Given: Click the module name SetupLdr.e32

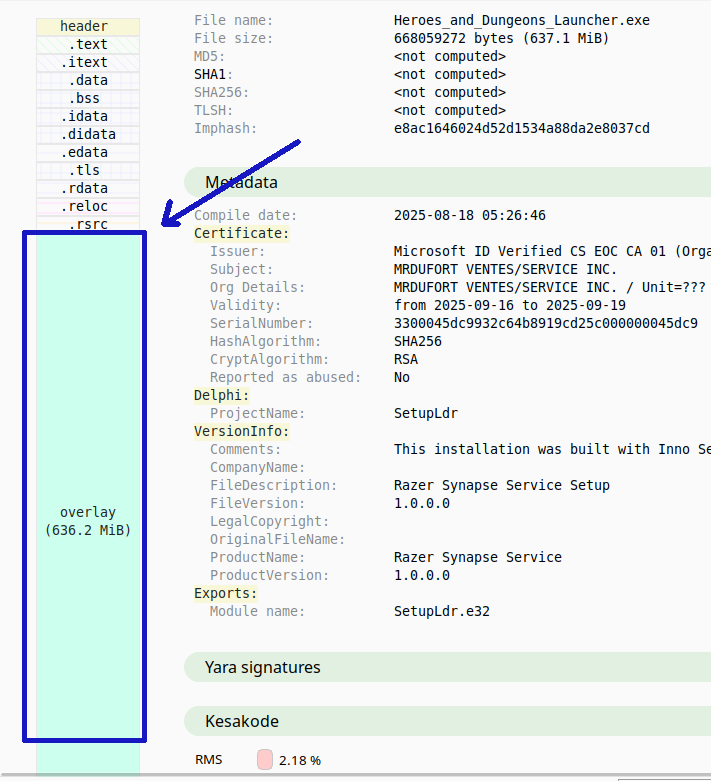Looking at the screenshot, I should 441,611.
